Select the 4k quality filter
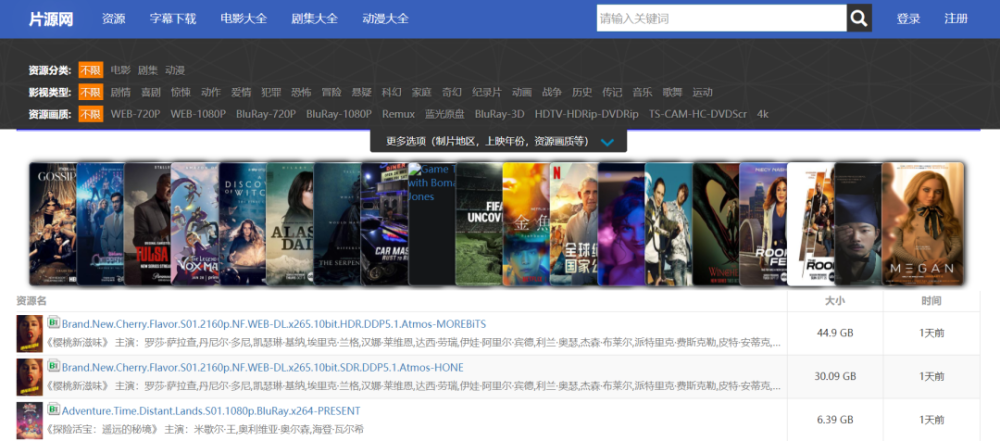 click(x=763, y=114)
